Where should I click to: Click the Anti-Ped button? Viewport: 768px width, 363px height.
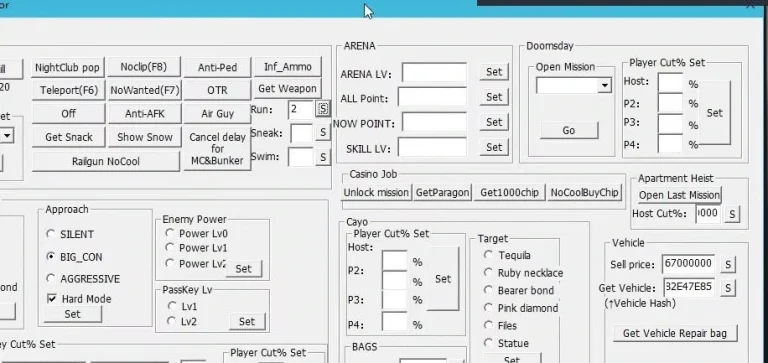pos(217,68)
